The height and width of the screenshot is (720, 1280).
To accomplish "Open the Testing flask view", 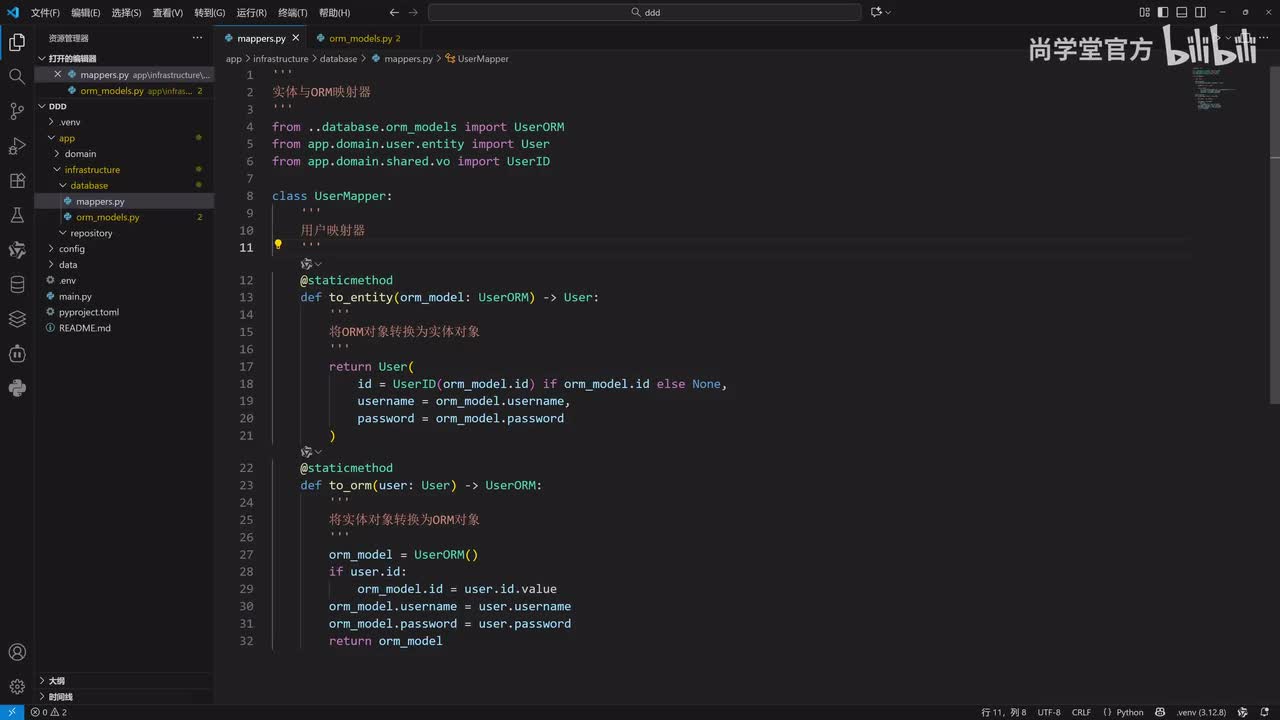I will click(x=17, y=215).
